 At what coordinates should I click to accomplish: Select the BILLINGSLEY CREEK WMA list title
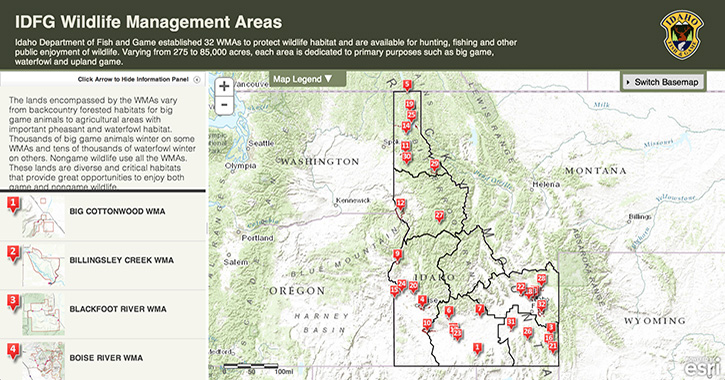tap(122, 260)
